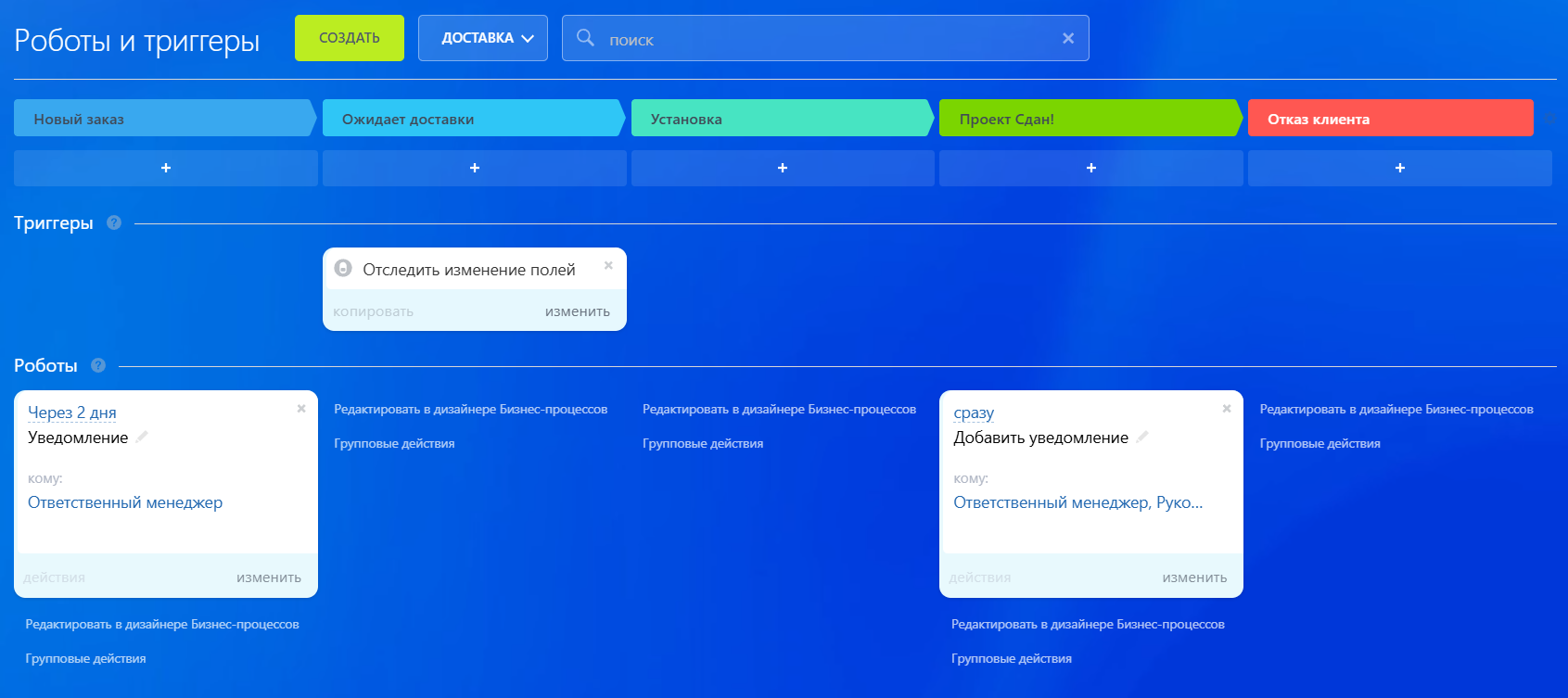Open Групповые действия for Проект Сдан! column
The image size is (1568, 698).
click(1012, 658)
